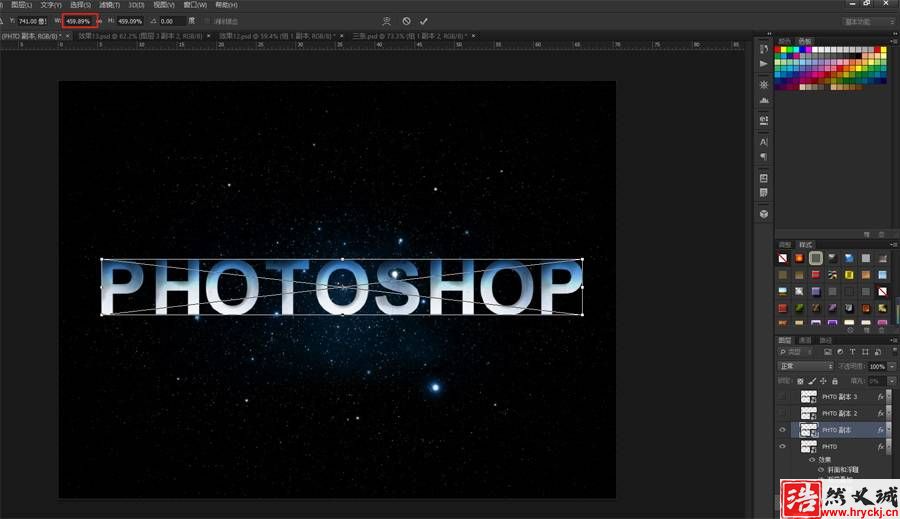Click the link width and height icon
This screenshot has height=519, width=900.
(99, 21)
